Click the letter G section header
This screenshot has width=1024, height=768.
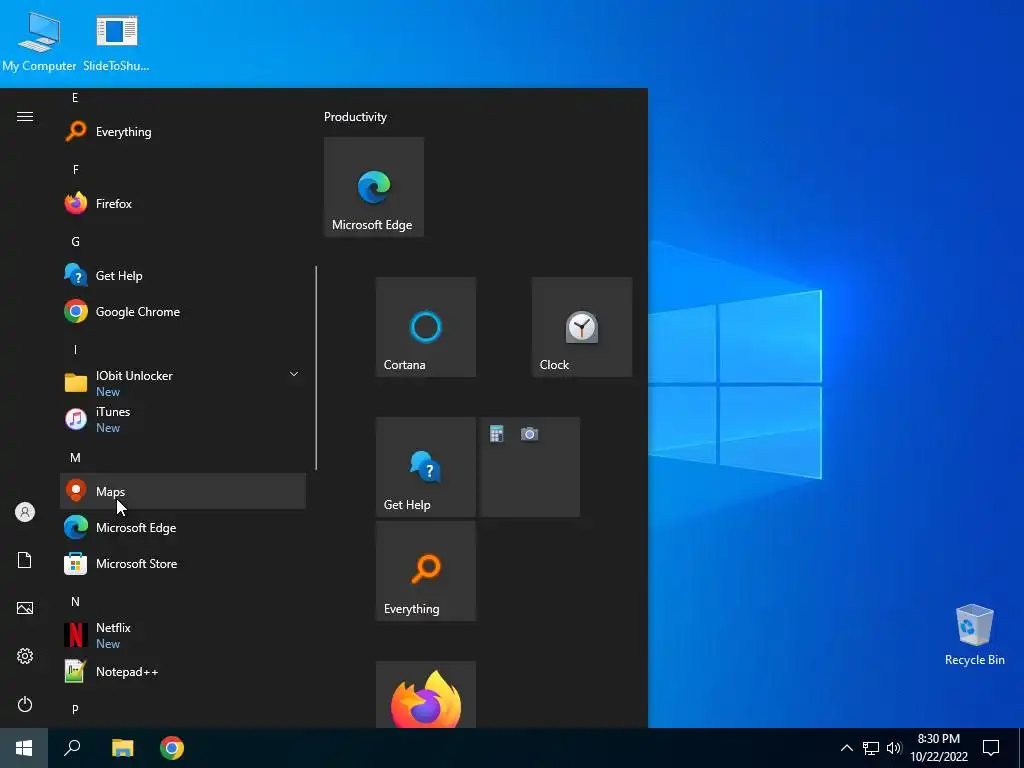pyautogui.click(x=75, y=242)
